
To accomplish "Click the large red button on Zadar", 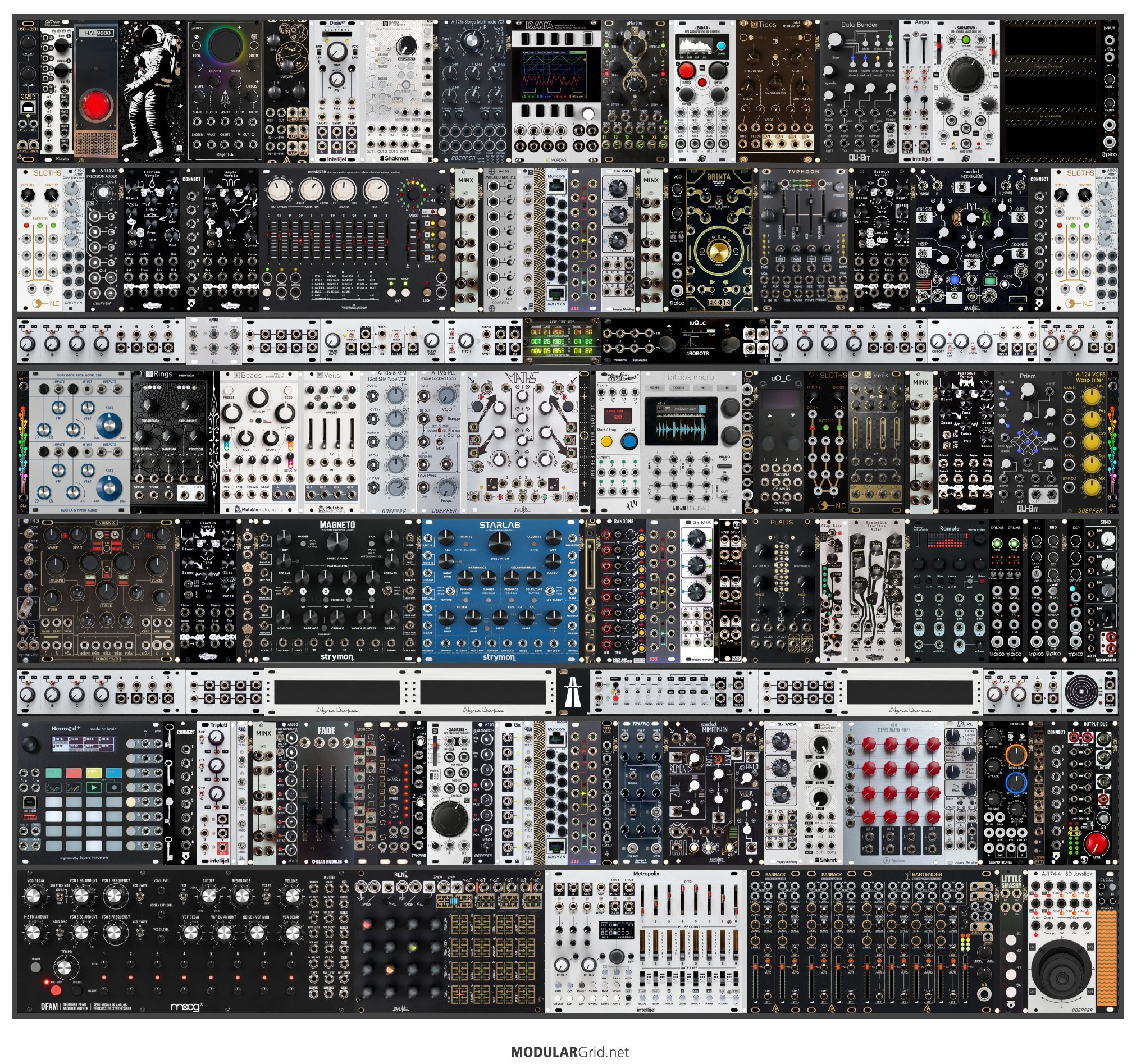I will 686,71.
